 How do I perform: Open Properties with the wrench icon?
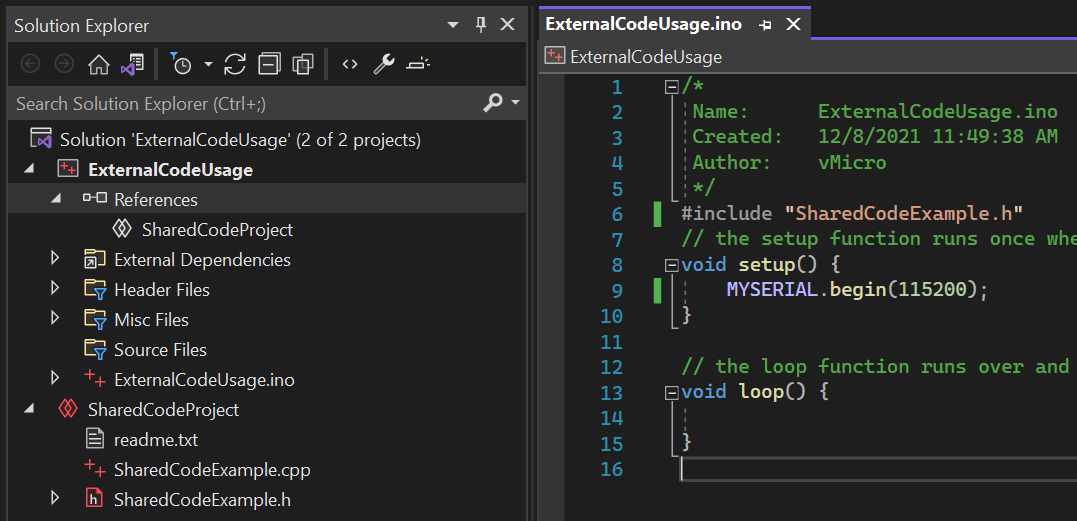[384, 65]
